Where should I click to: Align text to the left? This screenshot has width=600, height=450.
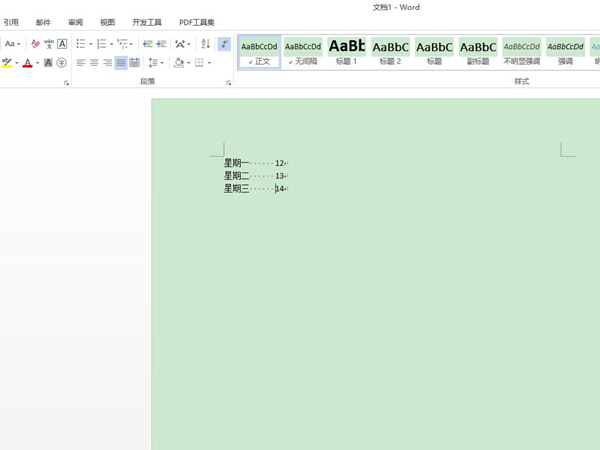[x=80, y=63]
